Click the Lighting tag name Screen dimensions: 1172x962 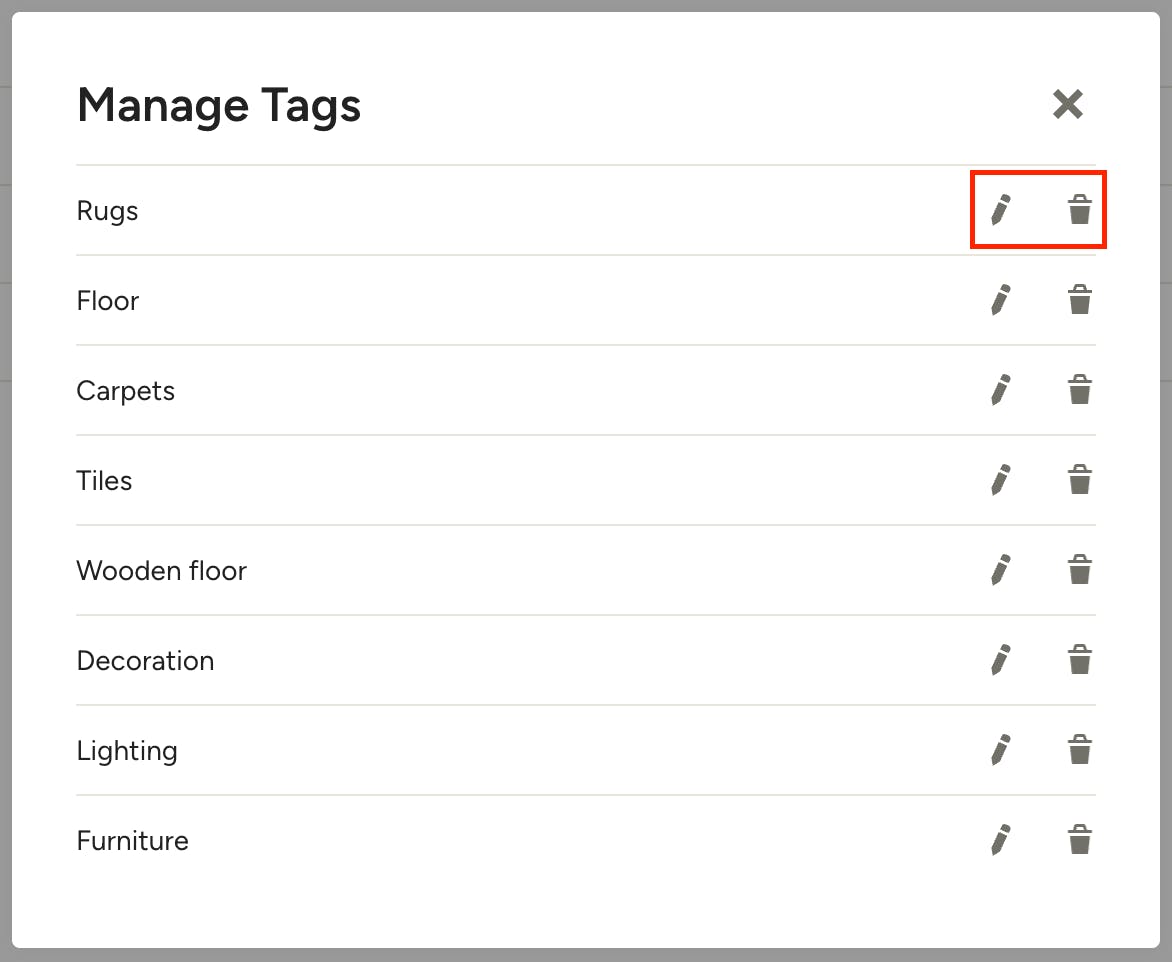click(x=127, y=750)
